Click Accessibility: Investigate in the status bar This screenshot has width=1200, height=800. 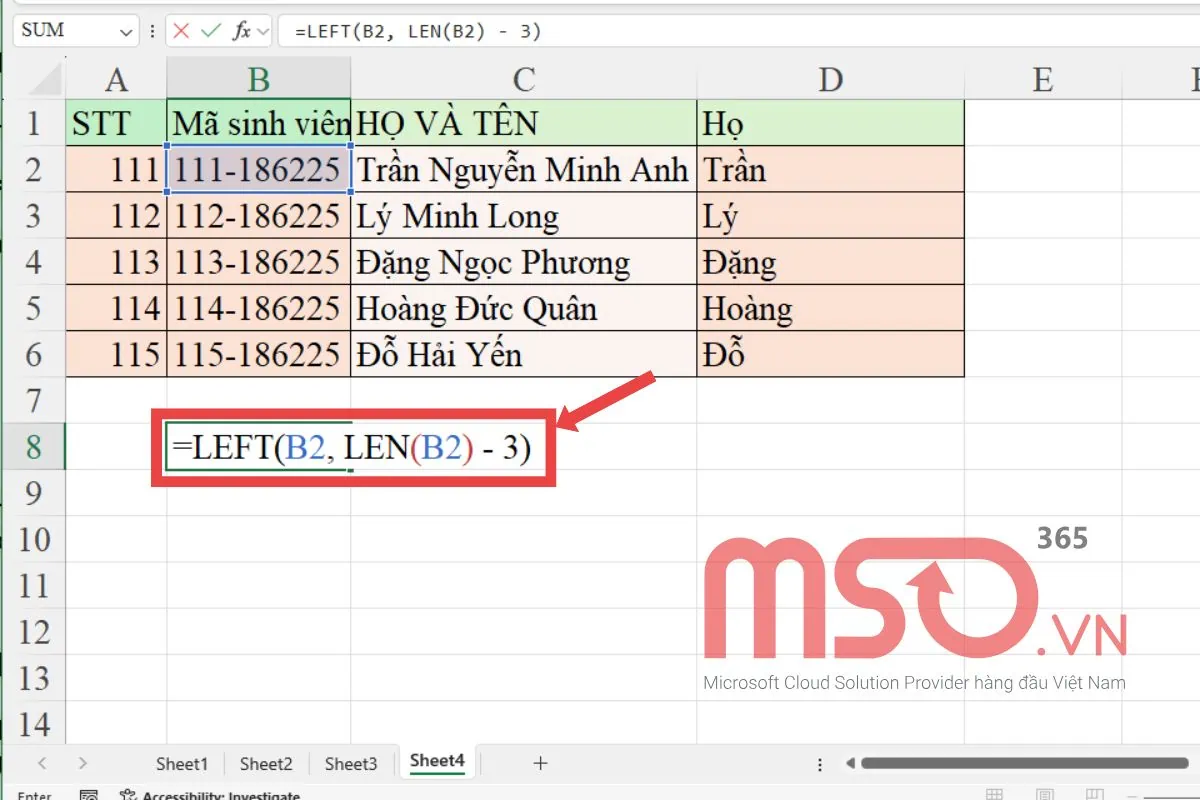pyautogui.click(x=220, y=796)
